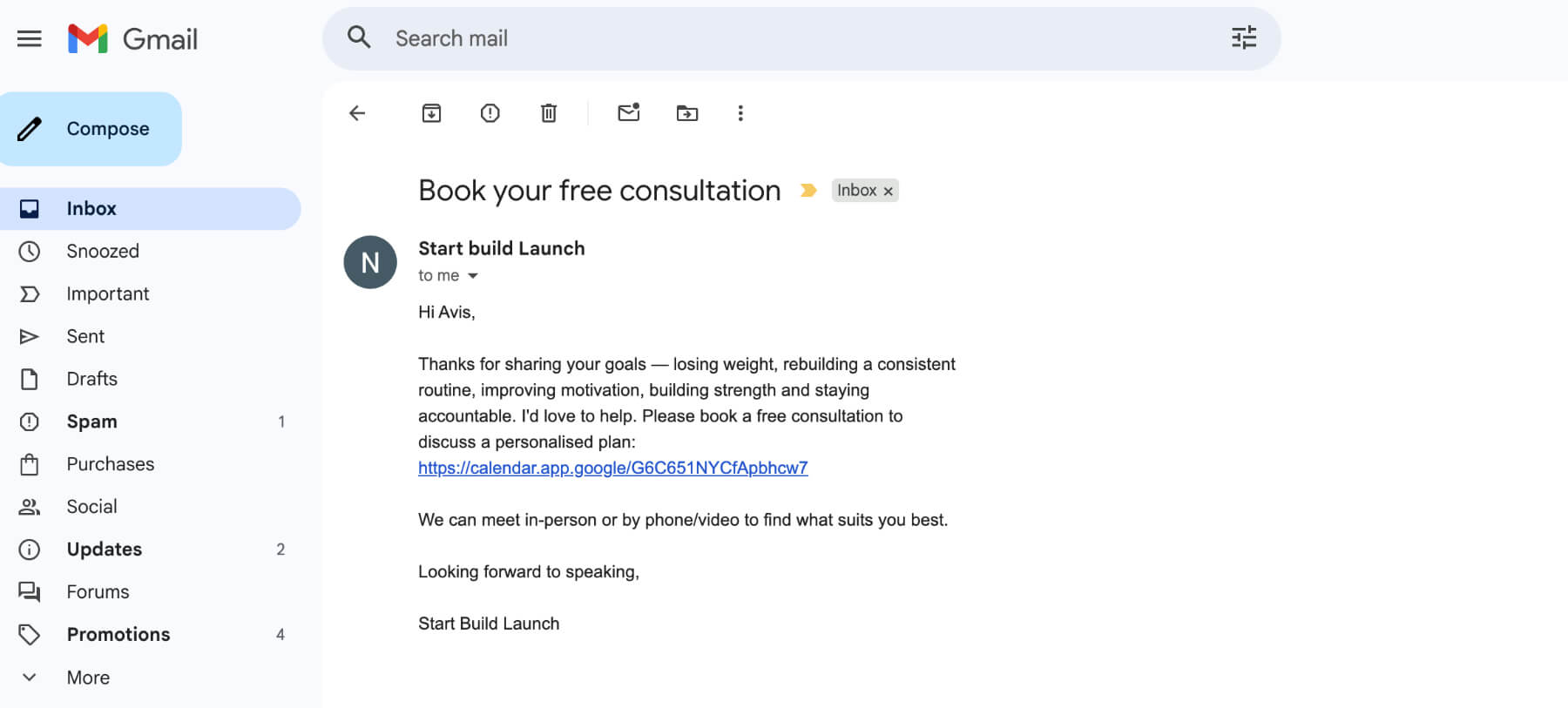Click the Compose button
Image resolution: width=1568 pixels, height=708 pixels.
[x=91, y=128]
